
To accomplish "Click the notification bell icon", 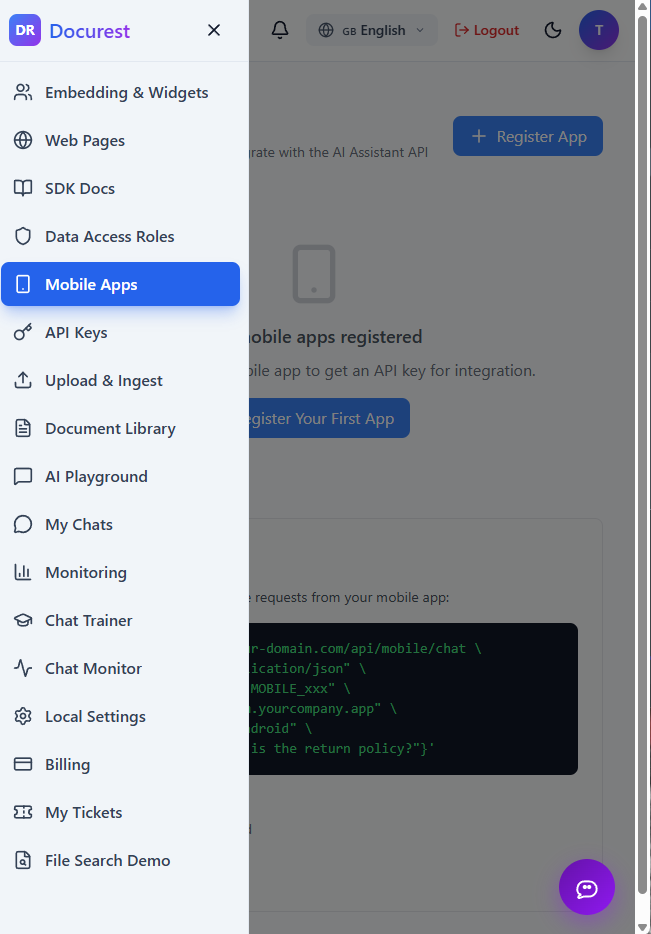I will [280, 30].
